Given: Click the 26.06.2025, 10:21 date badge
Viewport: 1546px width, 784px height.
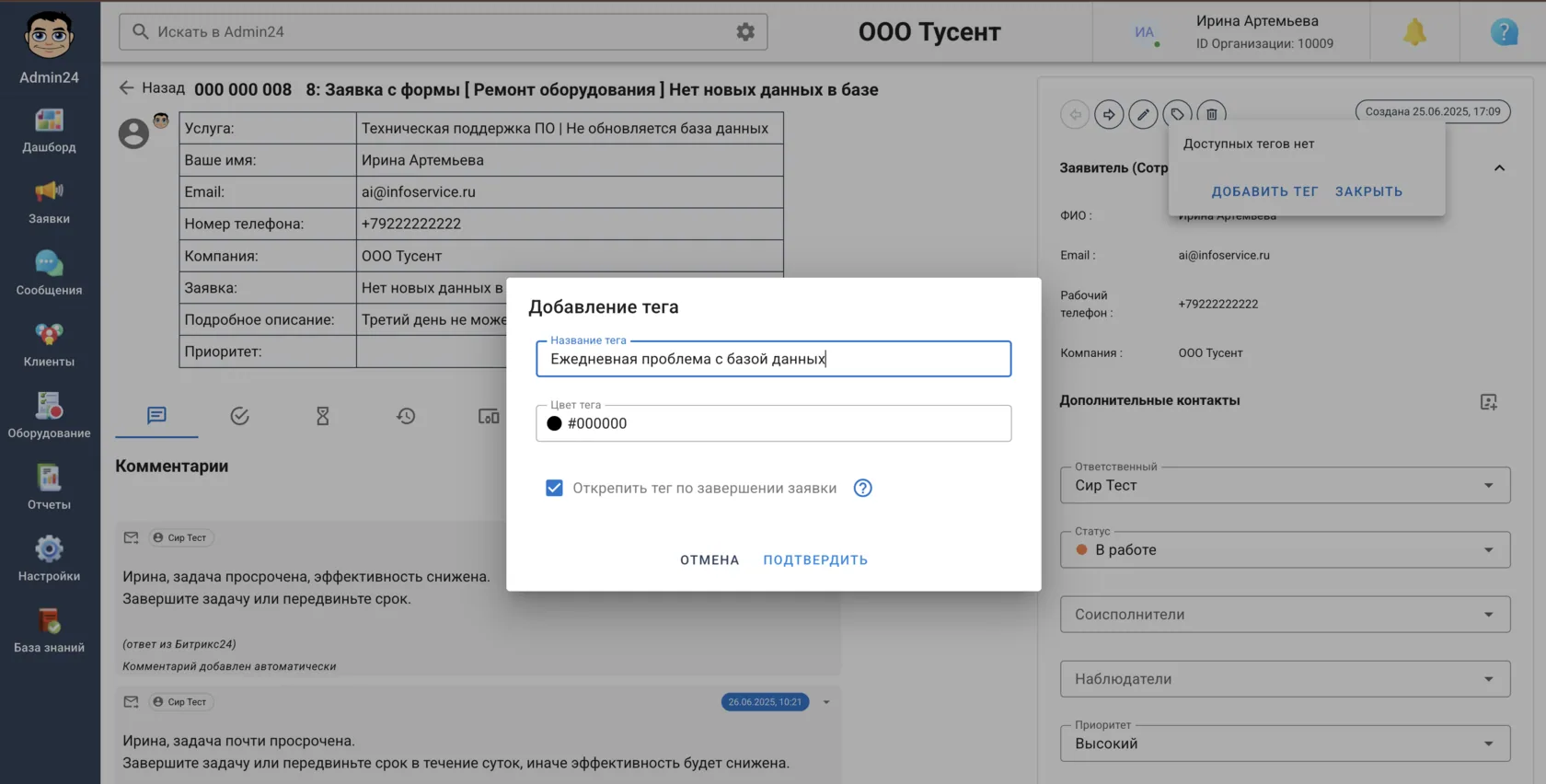Looking at the screenshot, I should pyautogui.click(x=765, y=702).
